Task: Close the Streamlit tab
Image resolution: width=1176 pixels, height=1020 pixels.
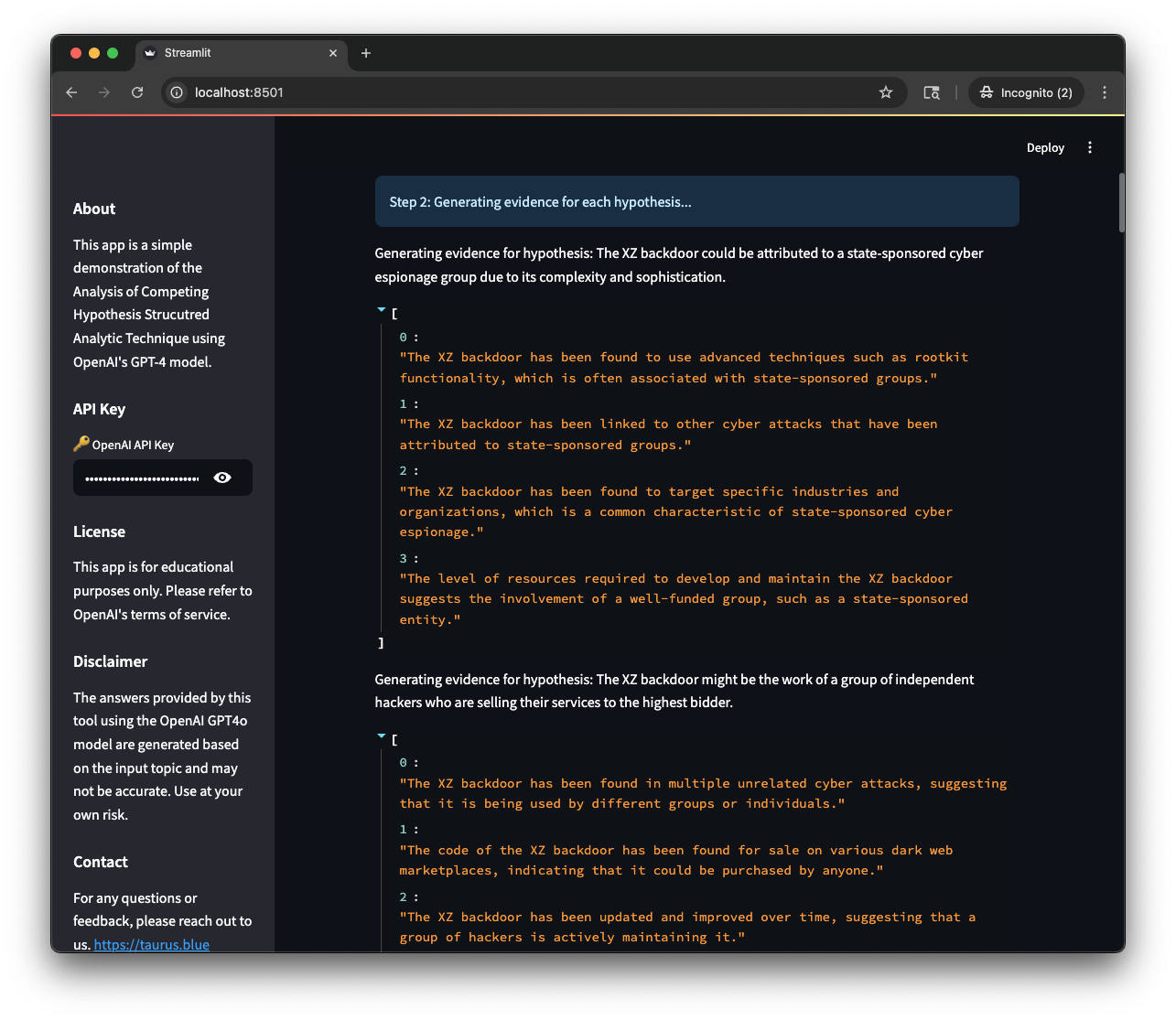Action: (x=333, y=53)
